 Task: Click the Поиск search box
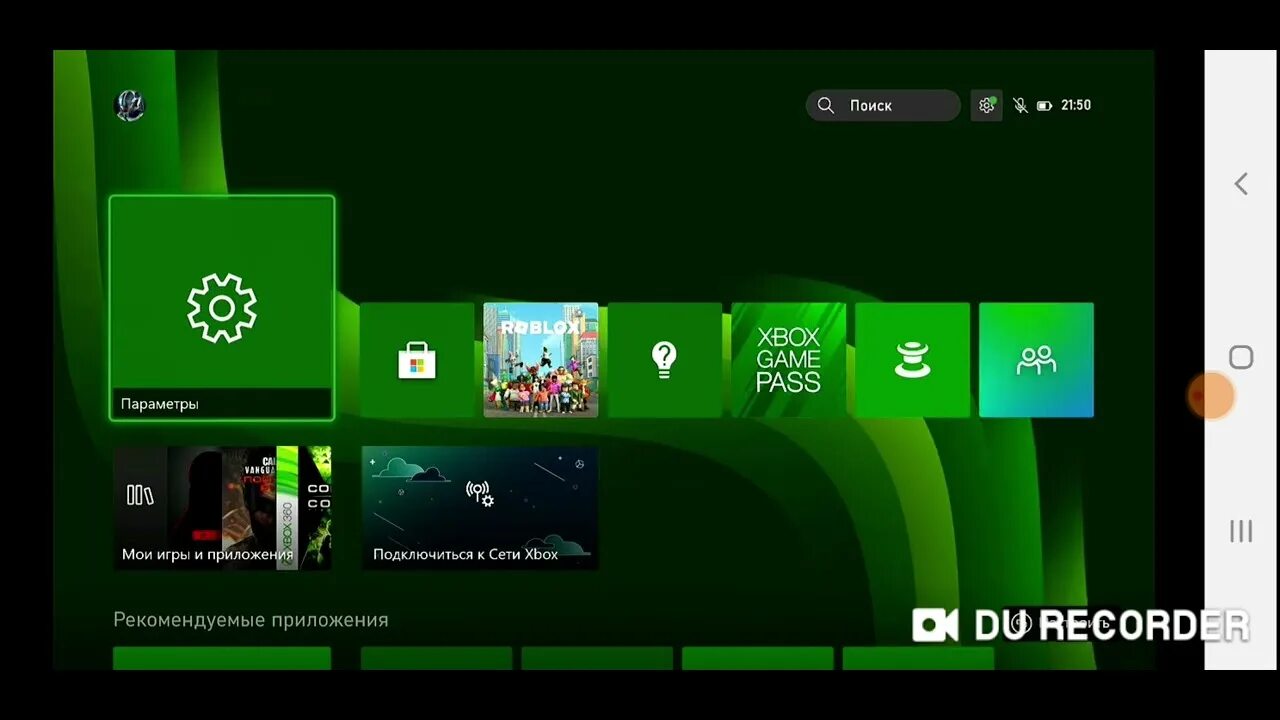pyautogui.click(x=883, y=105)
